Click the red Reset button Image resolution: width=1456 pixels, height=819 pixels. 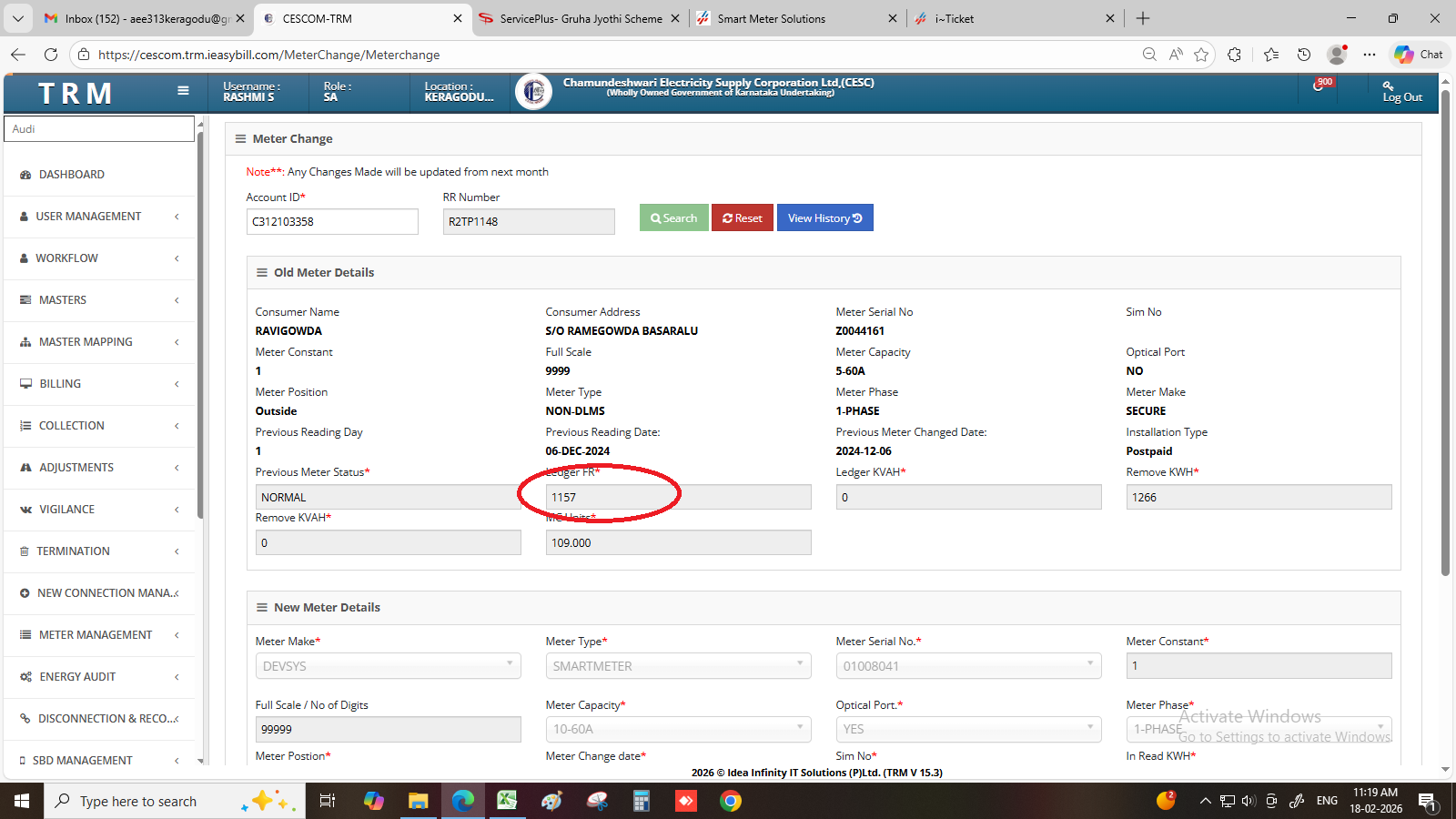[x=742, y=218]
